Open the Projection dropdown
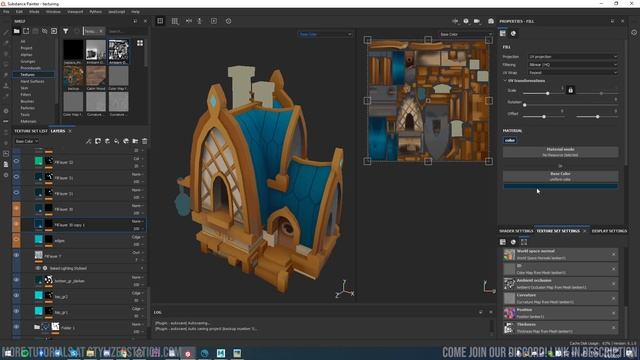 click(573, 57)
